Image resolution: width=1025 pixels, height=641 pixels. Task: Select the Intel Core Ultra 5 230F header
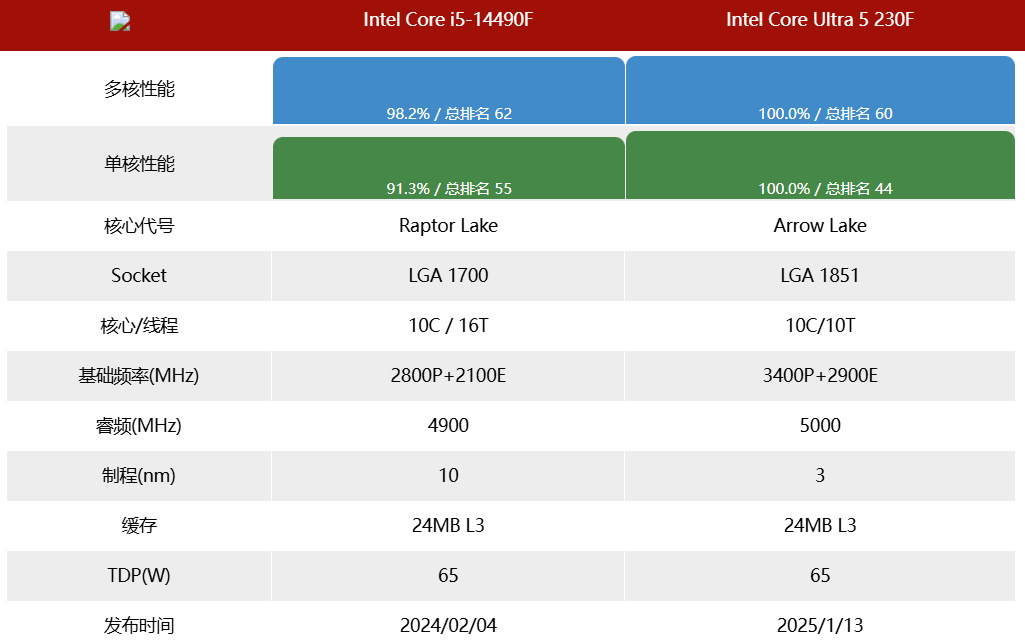pyautogui.click(x=820, y=20)
